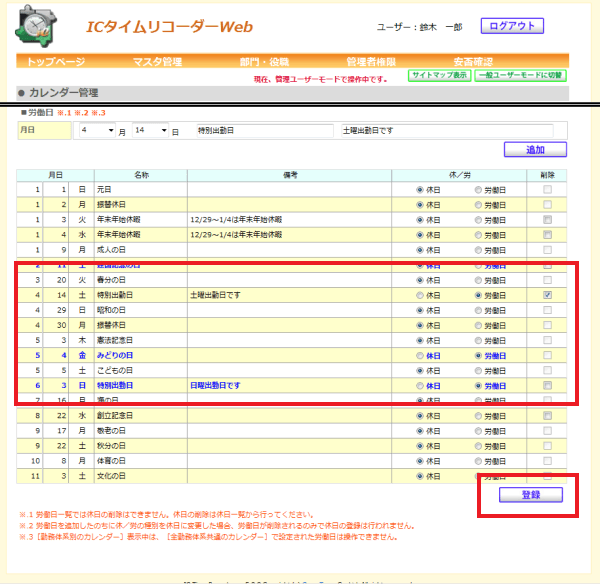Switch to 一般ユーザーモード via green button
600x584 pixels.
click(x=520, y=75)
